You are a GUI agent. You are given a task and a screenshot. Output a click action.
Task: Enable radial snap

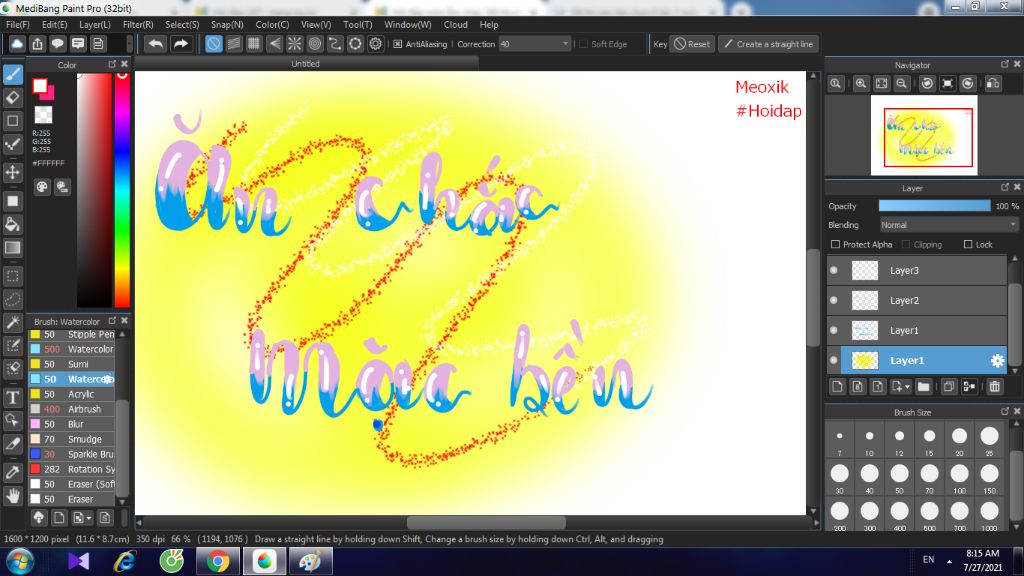[x=295, y=44]
